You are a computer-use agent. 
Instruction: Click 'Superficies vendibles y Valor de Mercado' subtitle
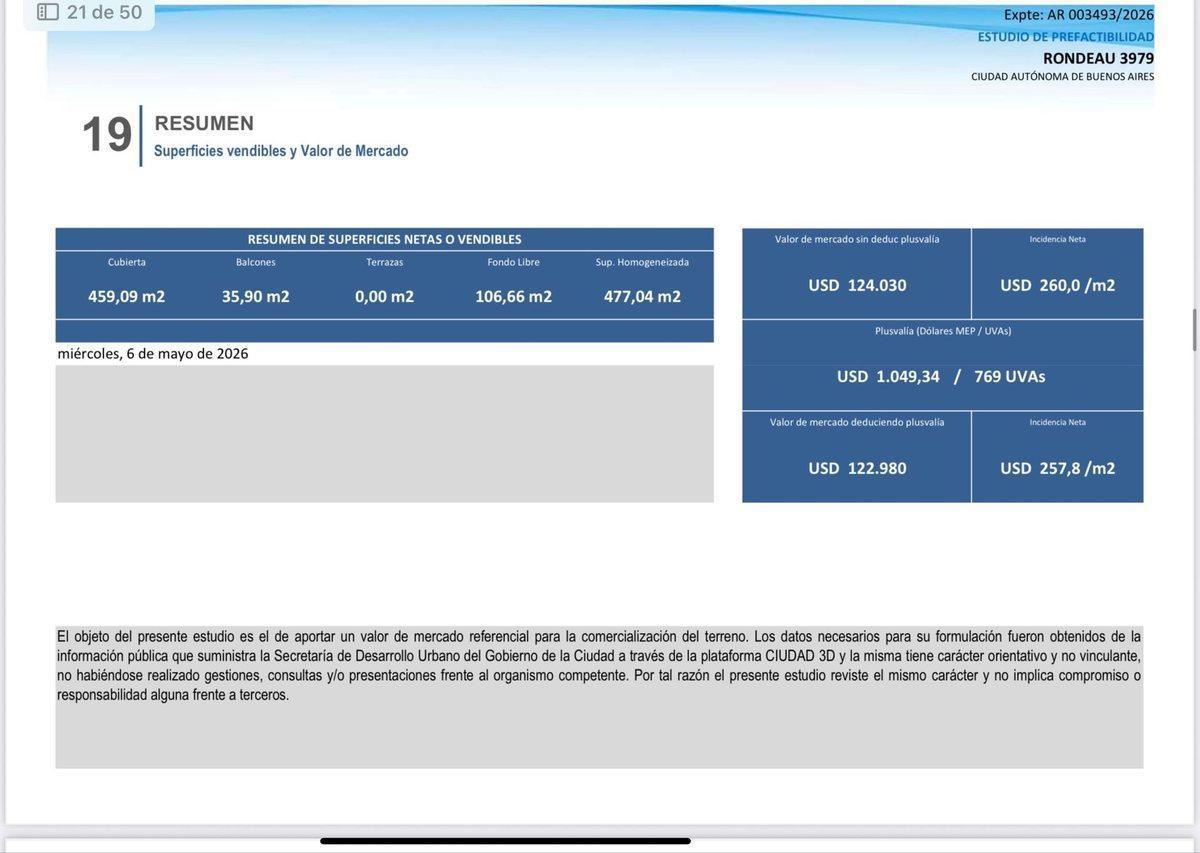(x=281, y=151)
